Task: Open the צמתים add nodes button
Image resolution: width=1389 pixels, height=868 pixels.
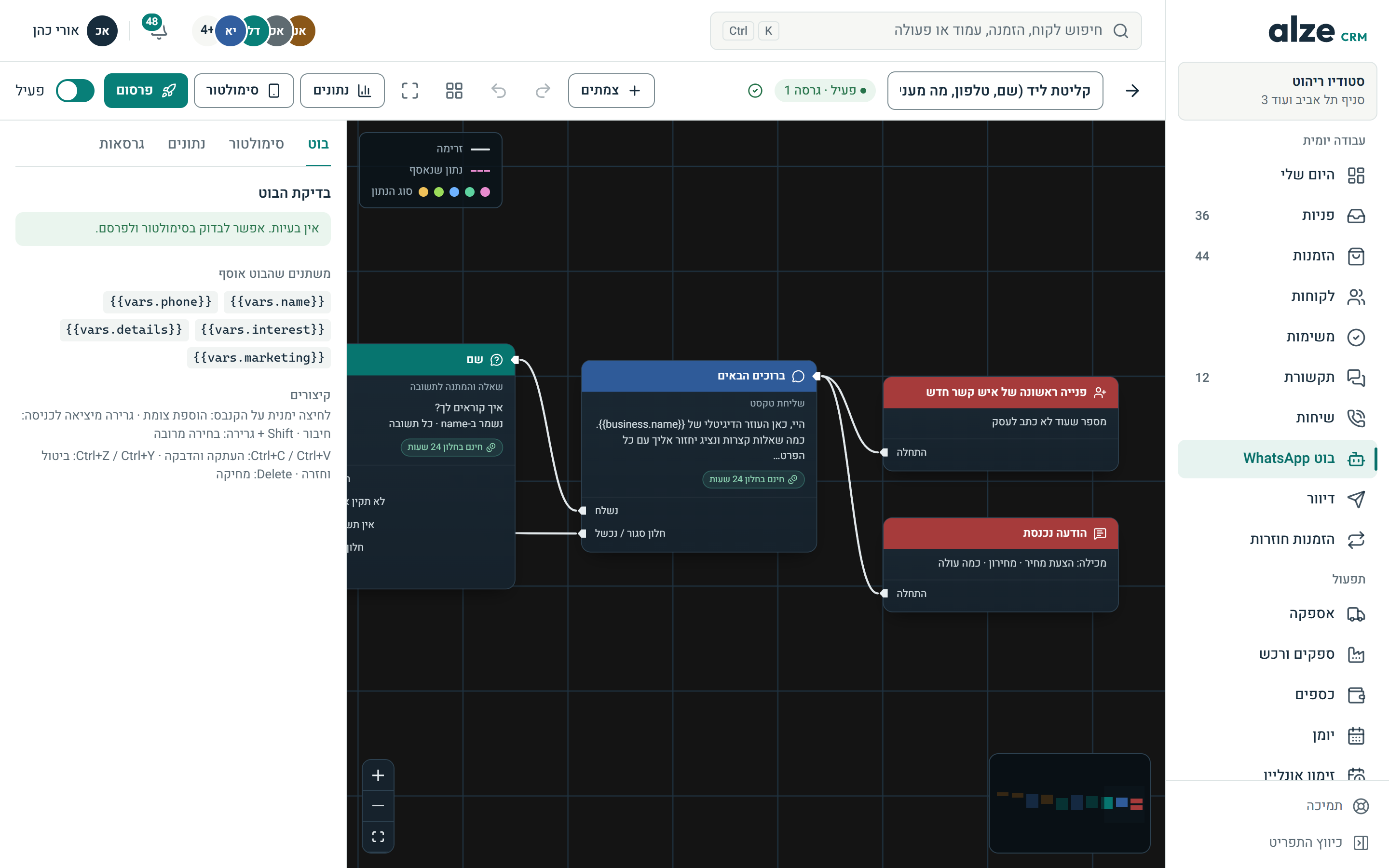Action: pyautogui.click(x=611, y=91)
